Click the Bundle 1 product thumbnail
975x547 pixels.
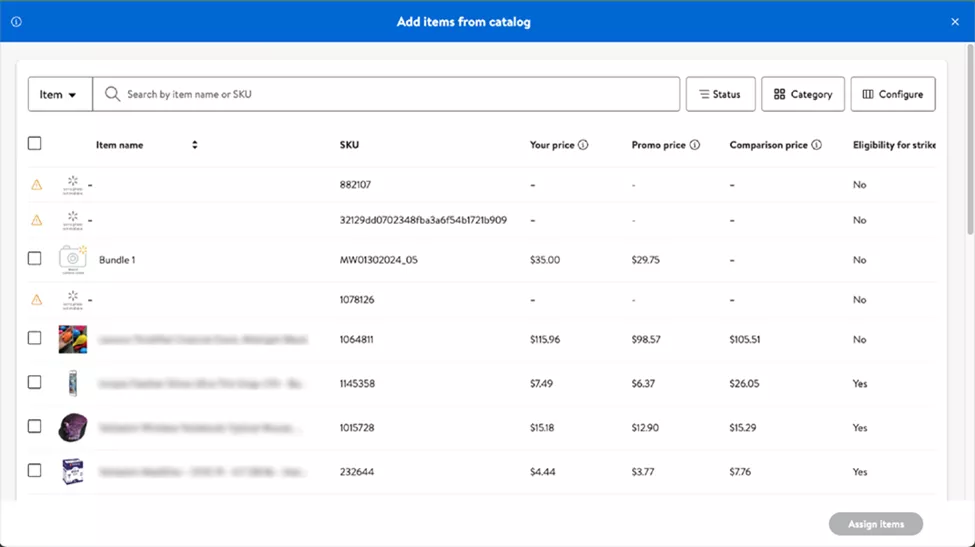pyautogui.click(x=72, y=259)
